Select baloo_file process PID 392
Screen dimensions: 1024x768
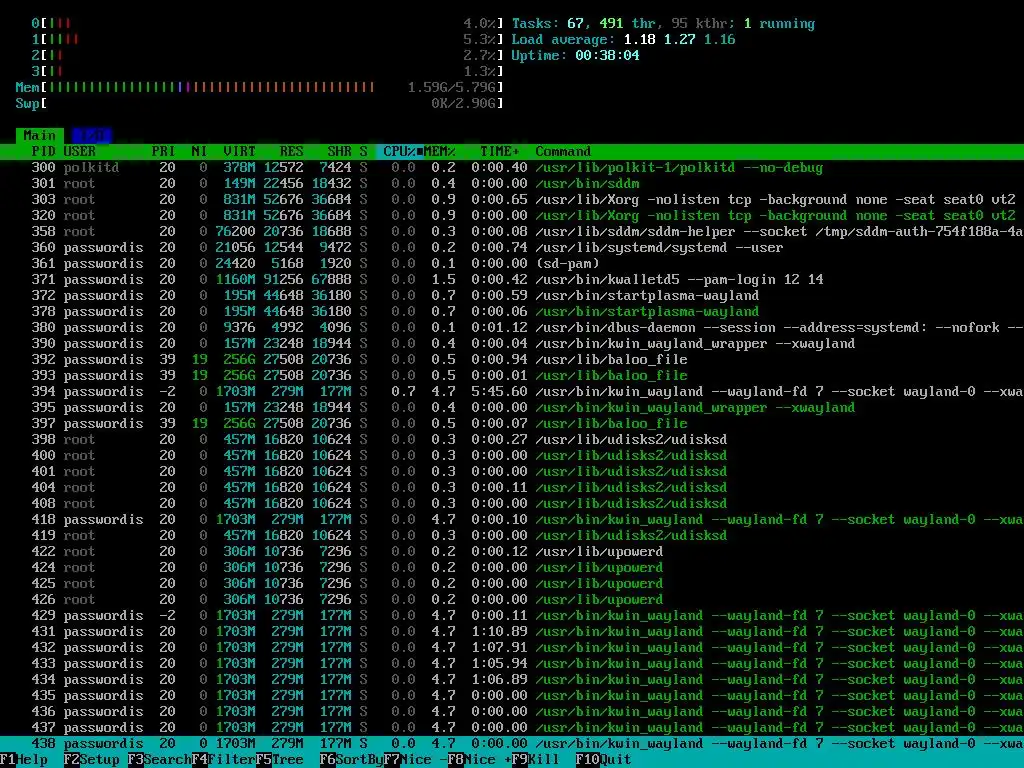512,360
